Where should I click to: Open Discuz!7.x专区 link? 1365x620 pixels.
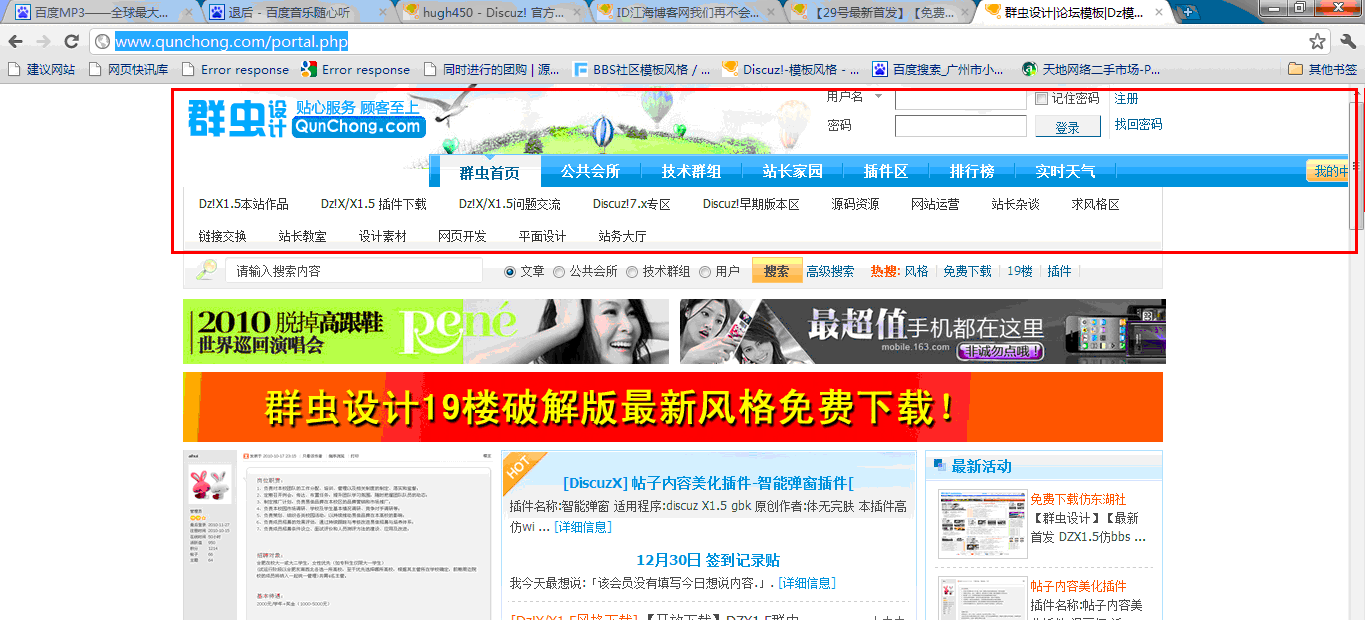point(631,204)
